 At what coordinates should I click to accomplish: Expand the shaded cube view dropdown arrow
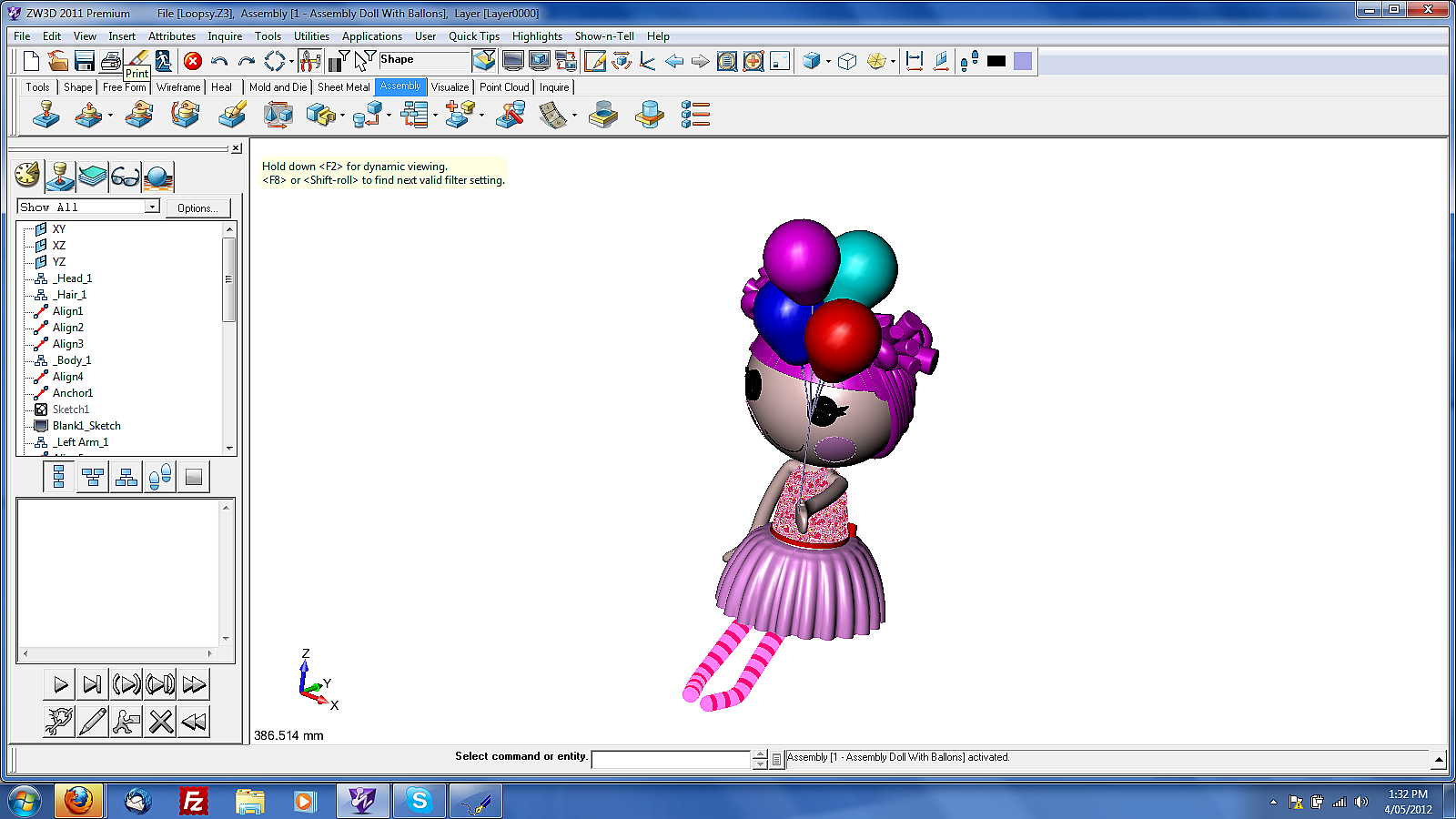828,61
